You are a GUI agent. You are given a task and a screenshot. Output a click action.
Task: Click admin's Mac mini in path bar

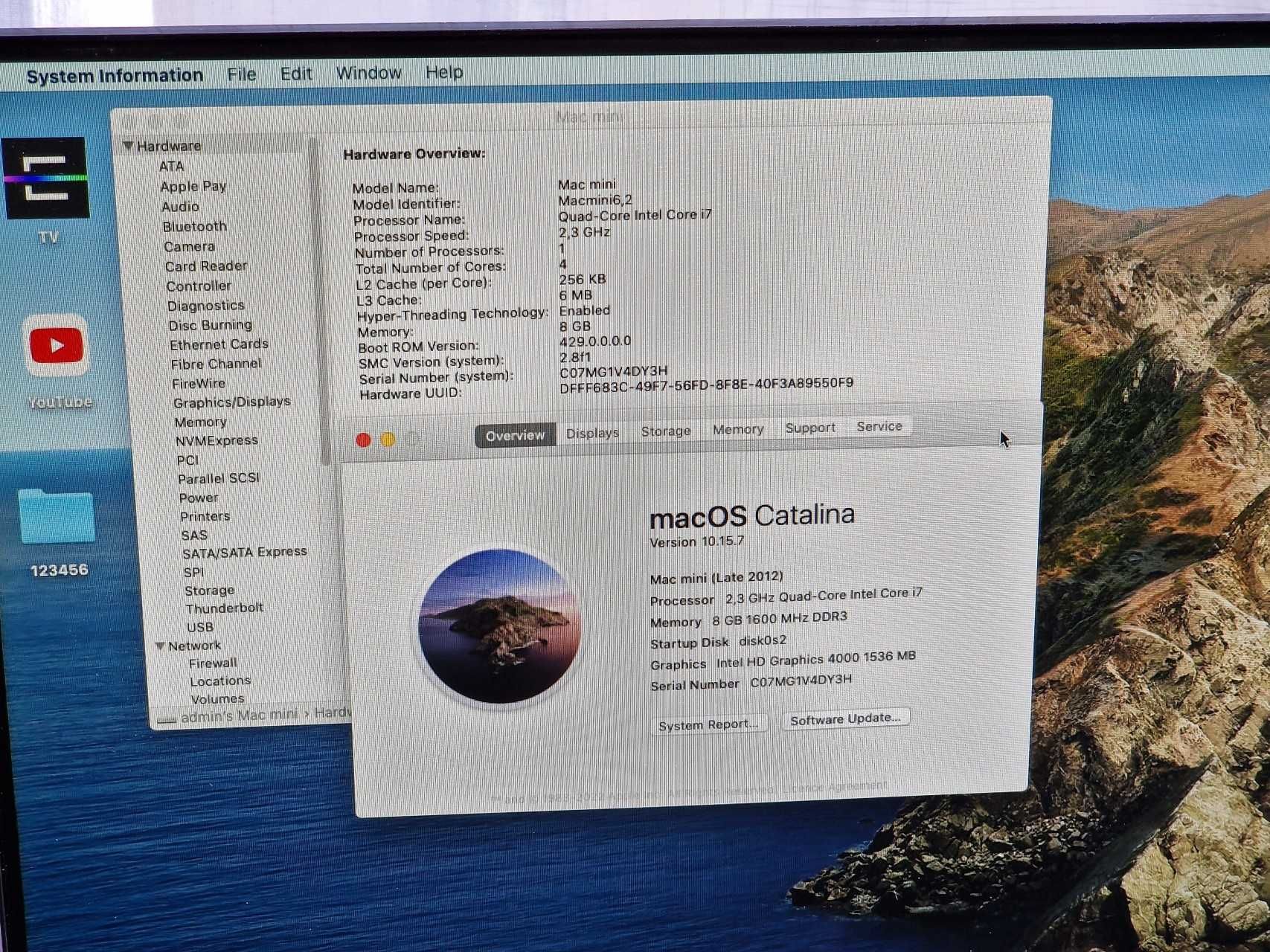tap(239, 715)
